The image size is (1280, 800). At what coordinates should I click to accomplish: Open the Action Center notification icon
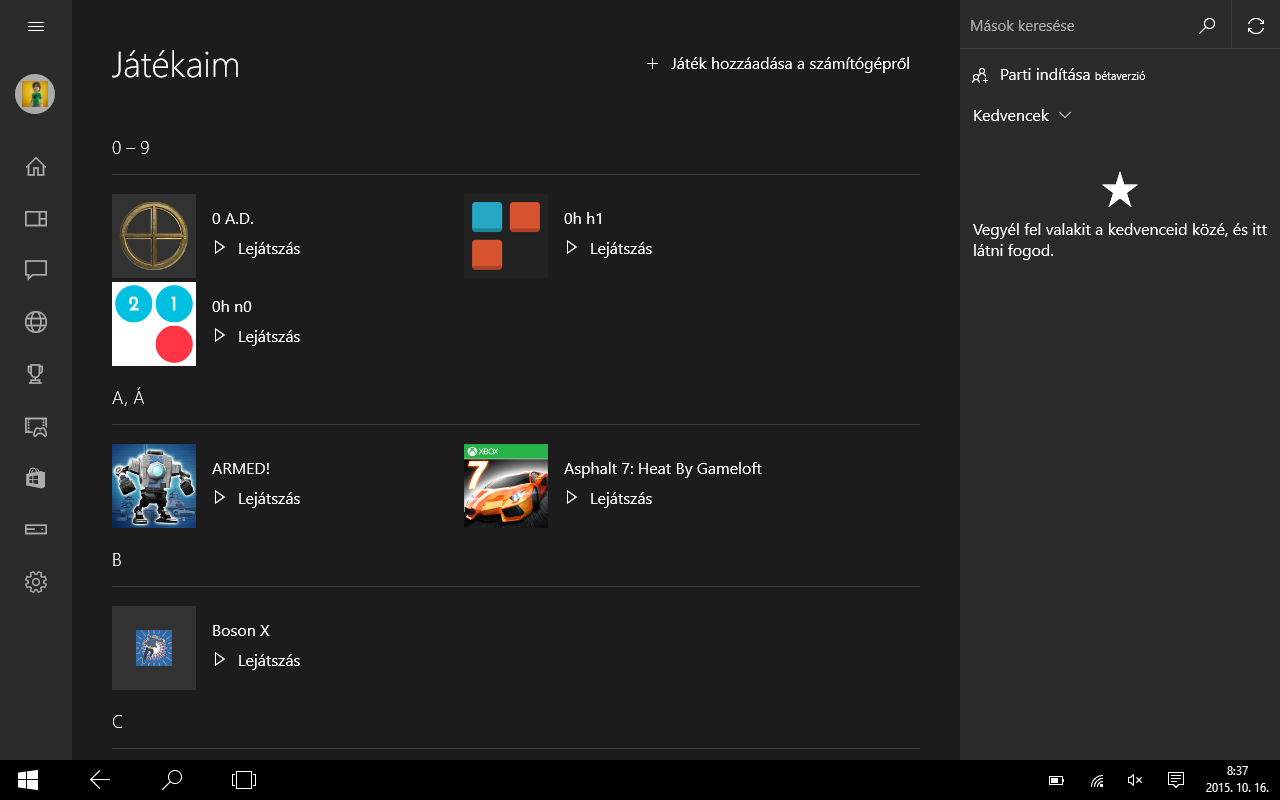[1177, 780]
